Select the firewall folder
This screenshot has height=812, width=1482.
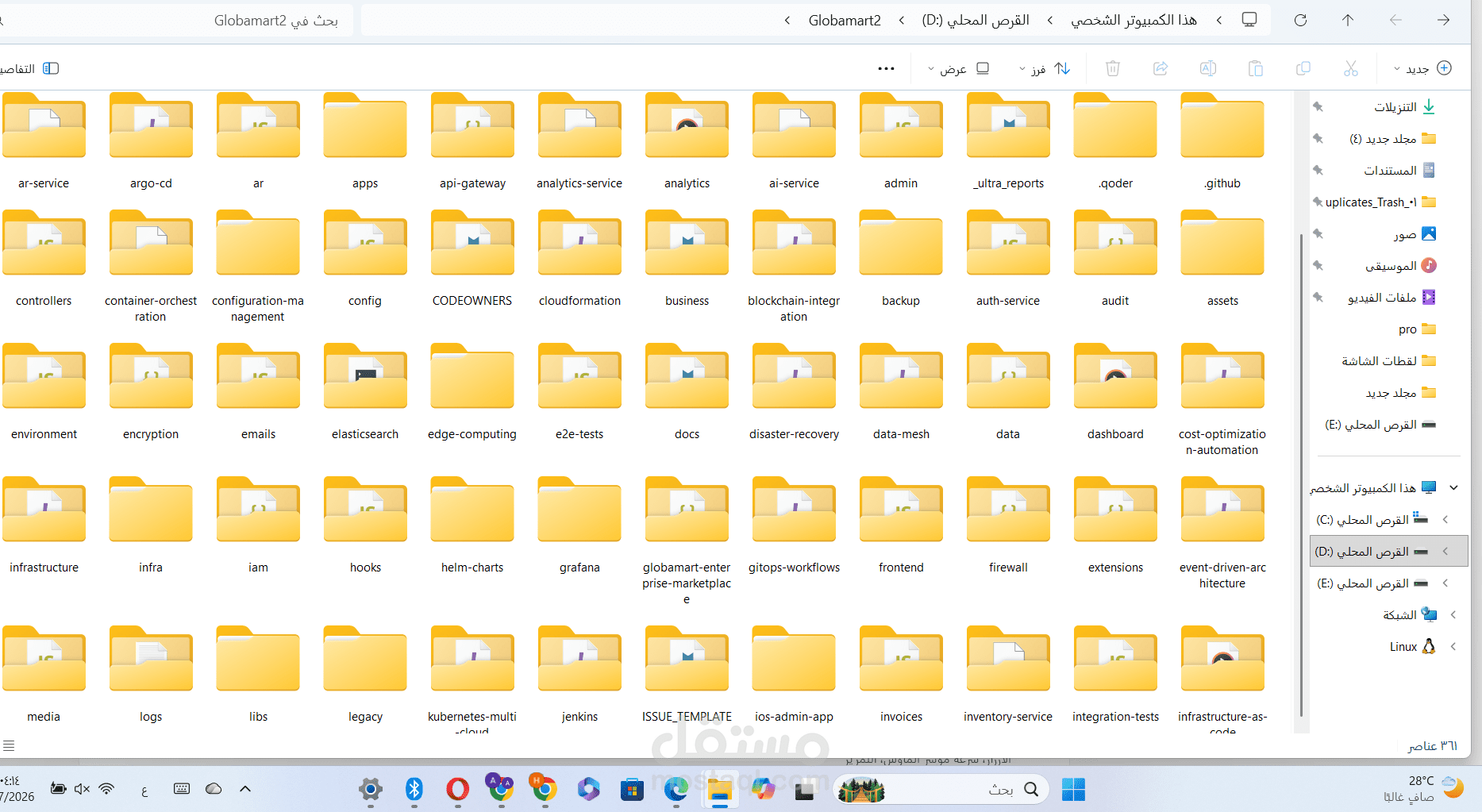pyautogui.click(x=1008, y=527)
